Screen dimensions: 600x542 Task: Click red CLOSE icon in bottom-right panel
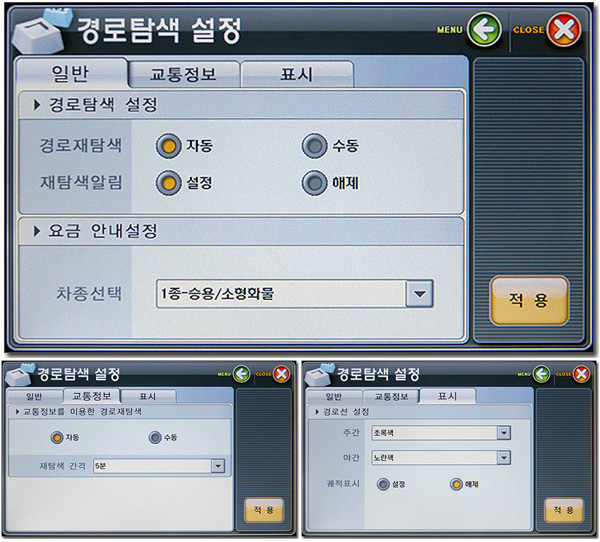tap(582, 374)
